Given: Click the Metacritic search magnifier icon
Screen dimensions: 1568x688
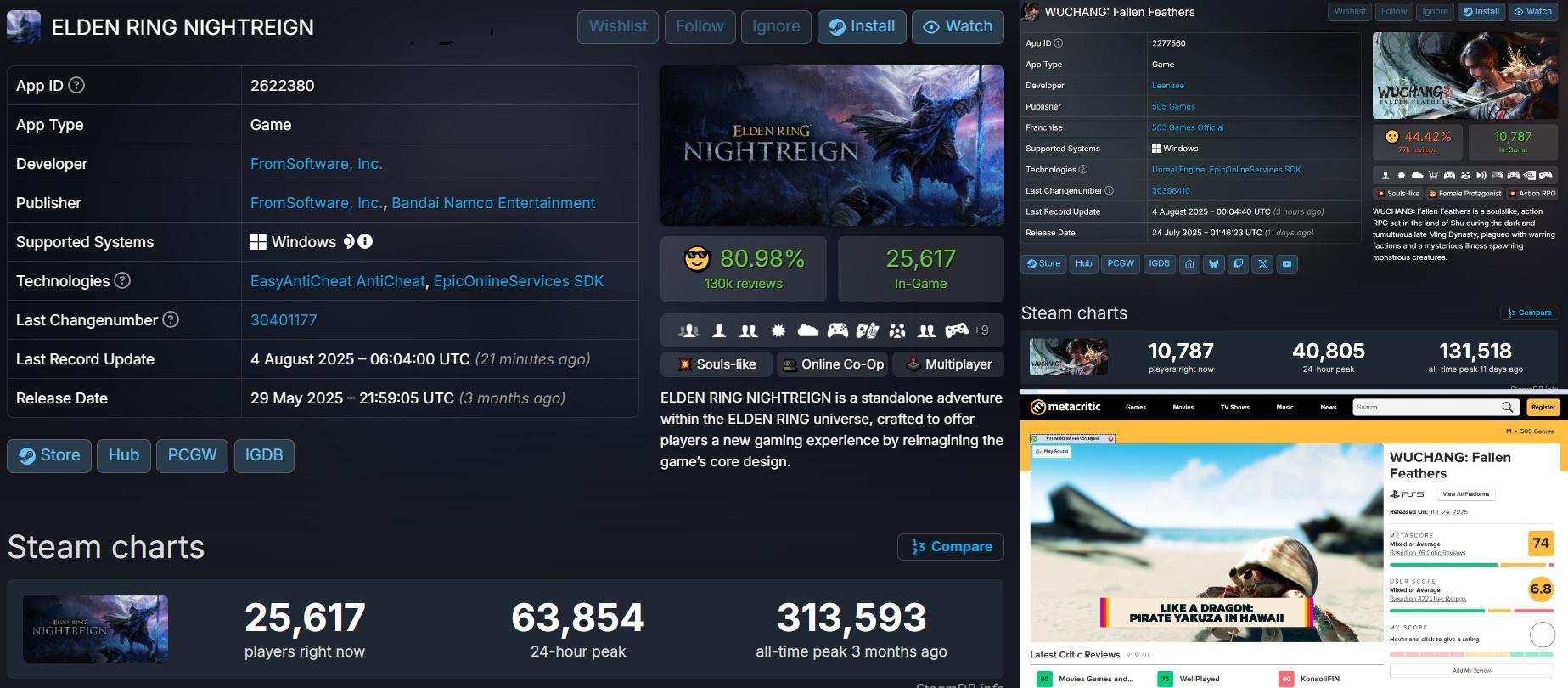Looking at the screenshot, I should [1508, 408].
